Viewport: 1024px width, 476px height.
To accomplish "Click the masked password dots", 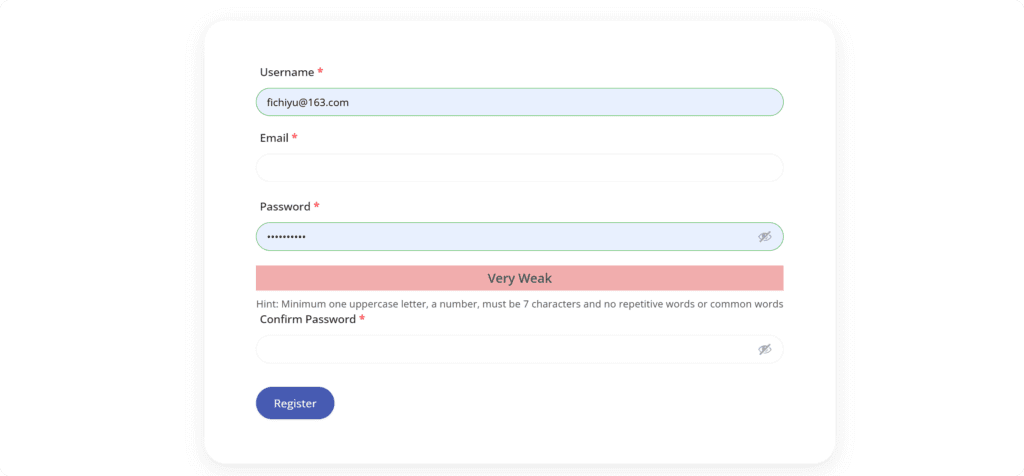I will point(286,237).
